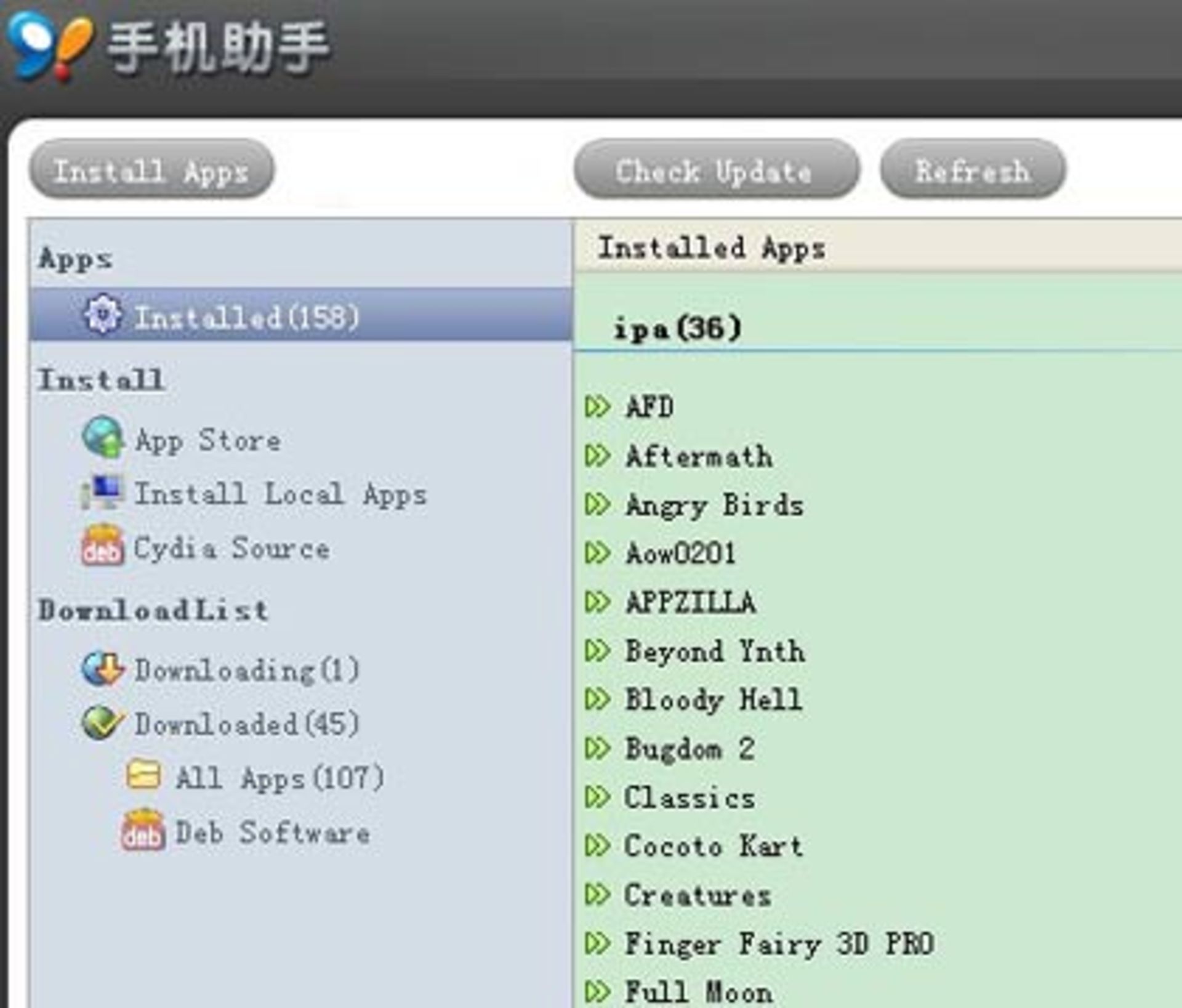Click the gear icon beside Installed(158)
1182x1008 pixels.
coord(103,315)
